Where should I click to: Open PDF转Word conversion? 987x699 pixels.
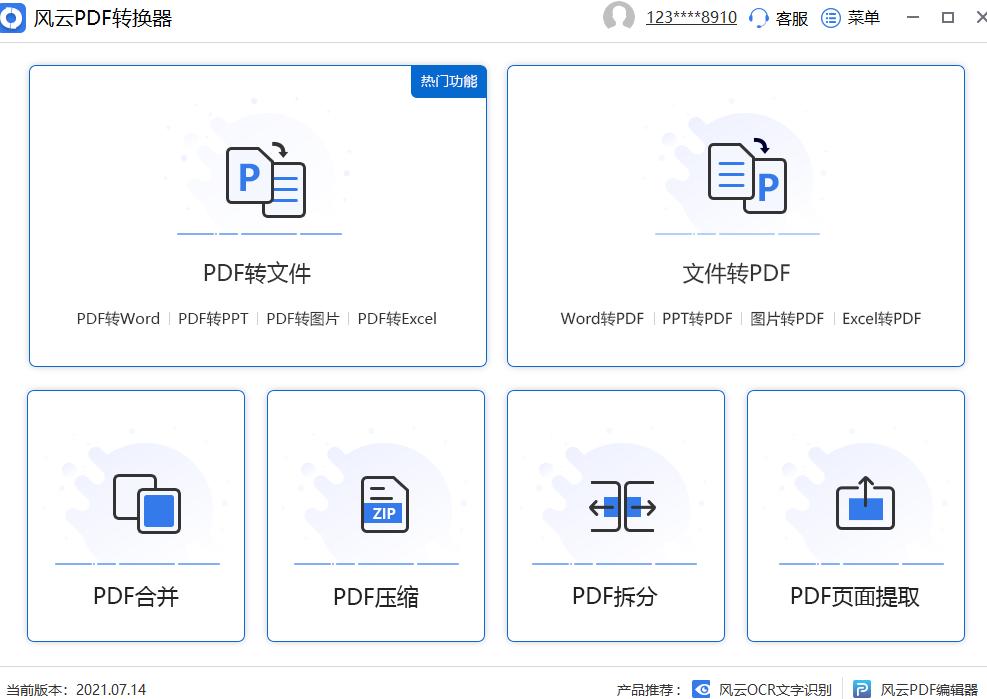point(117,318)
